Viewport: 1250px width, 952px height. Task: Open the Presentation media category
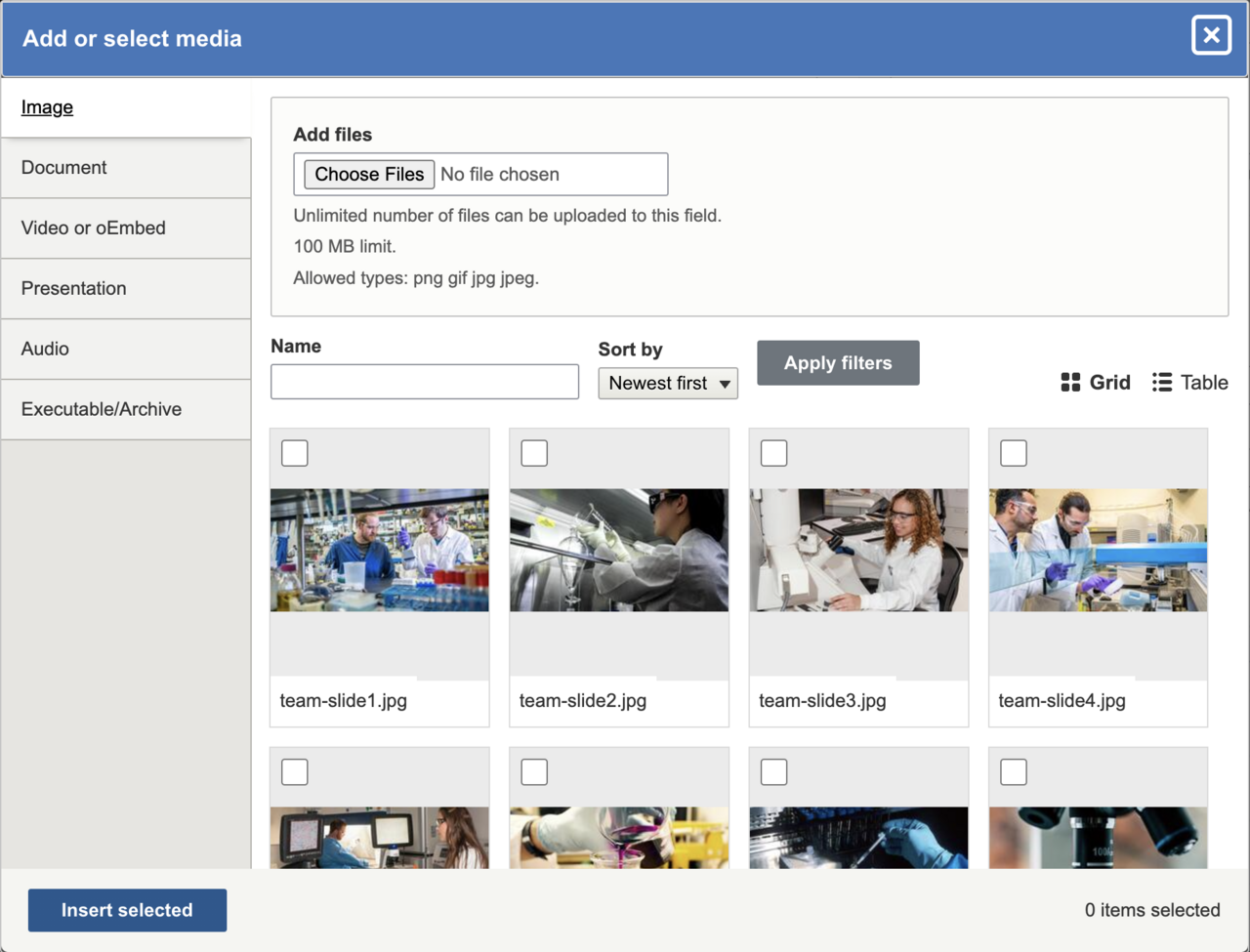(73, 288)
